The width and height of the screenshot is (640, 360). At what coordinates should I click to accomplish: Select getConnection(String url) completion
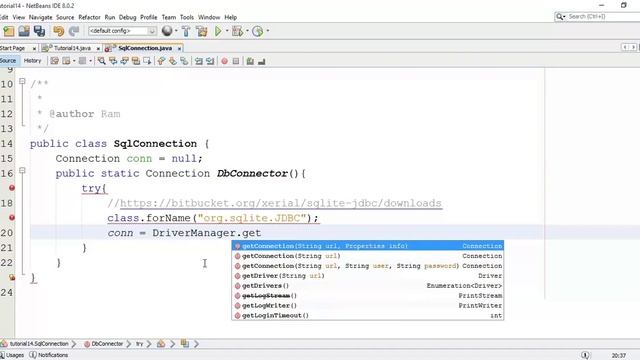pyautogui.click(x=368, y=256)
